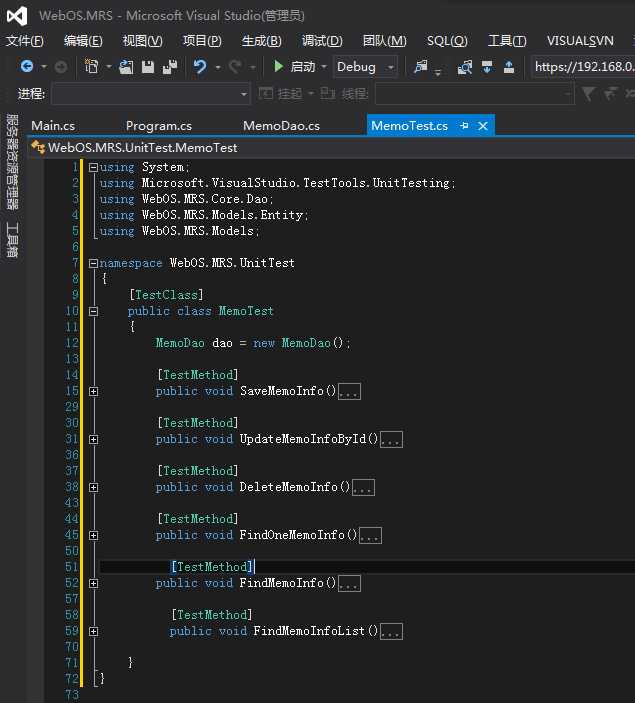Collapse the namespace WebOS.MRS.UnitTest block

coord(93,263)
